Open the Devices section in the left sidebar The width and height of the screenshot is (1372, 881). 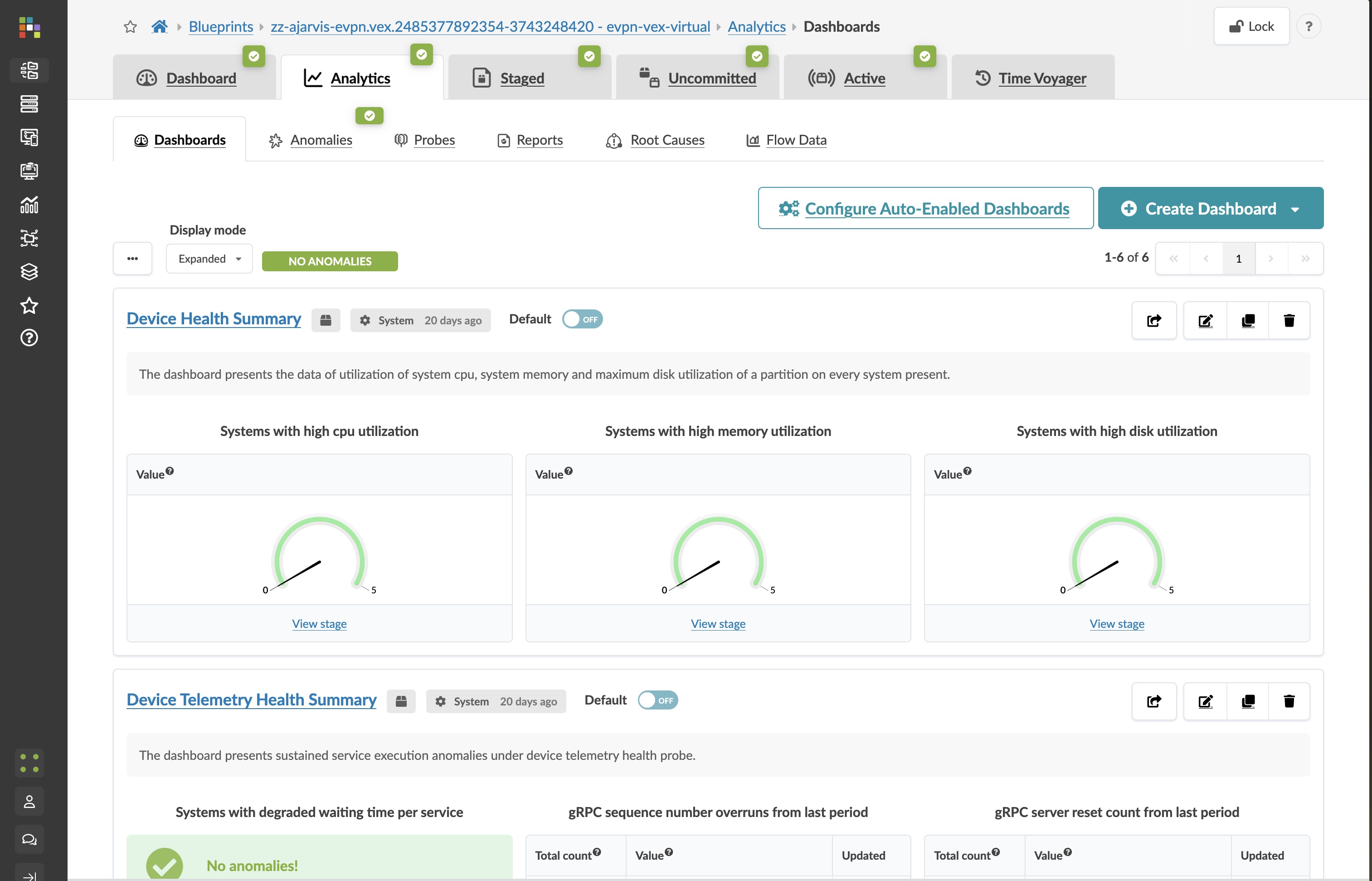[29, 104]
